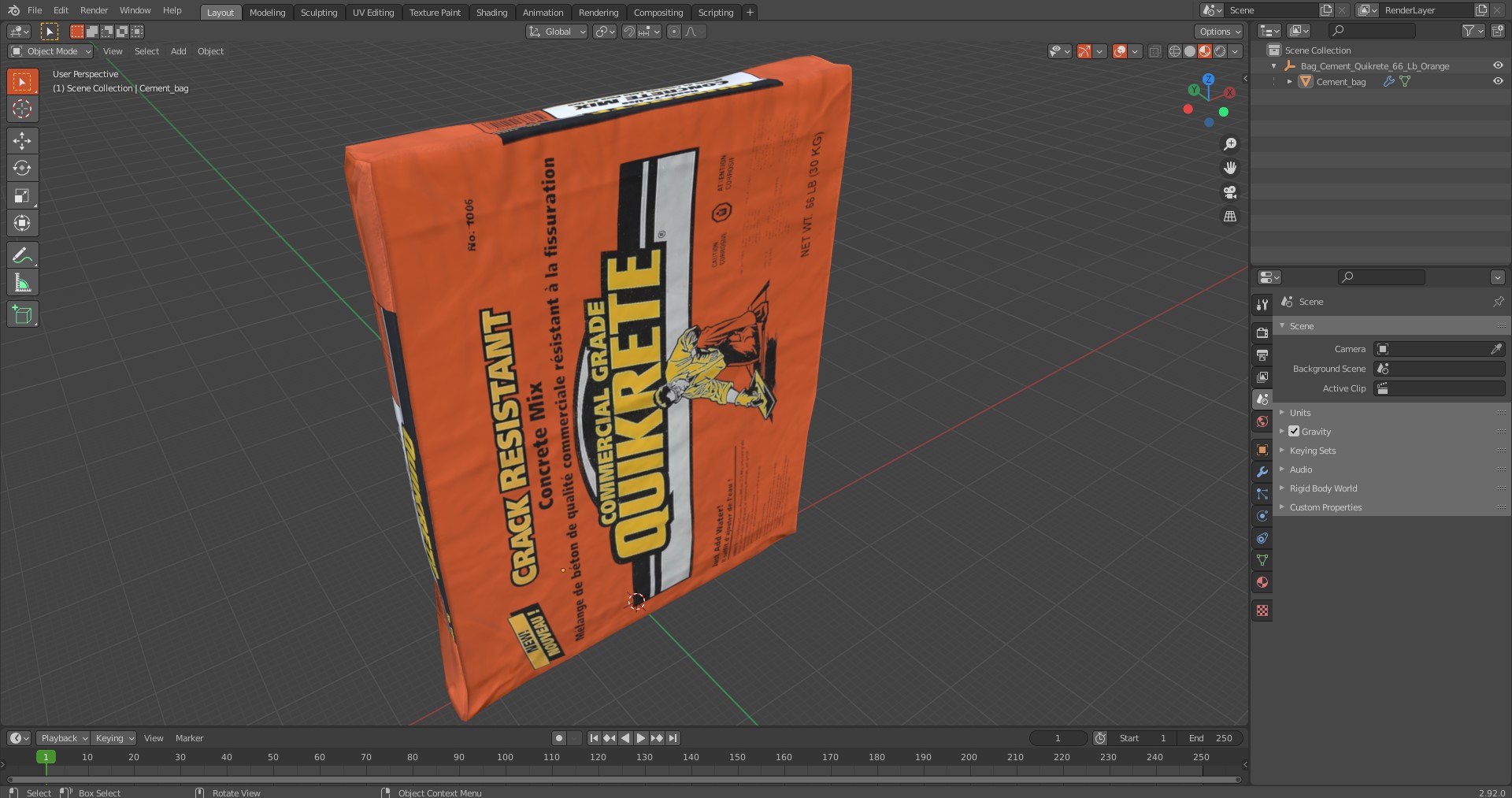Open the Modifier properties tab
The height and width of the screenshot is (798, 1512).
point(1262,472)
